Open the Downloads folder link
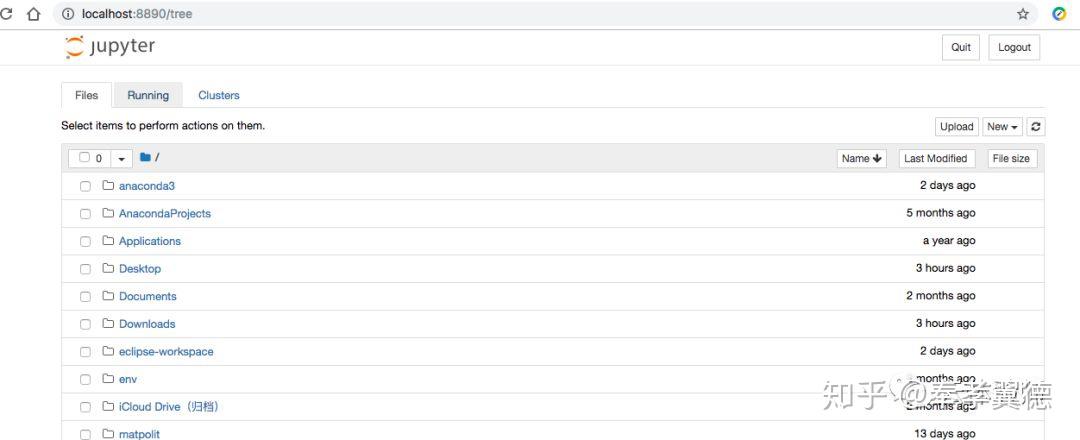Screen dimensions: 1080x440 click(147, 324)
